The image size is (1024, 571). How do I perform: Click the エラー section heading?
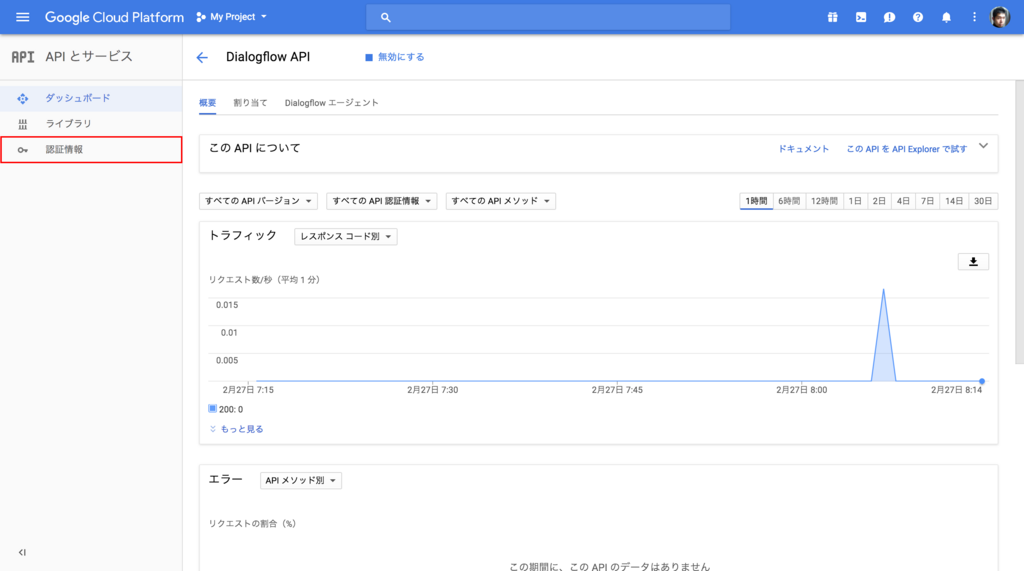coord(225,480)
